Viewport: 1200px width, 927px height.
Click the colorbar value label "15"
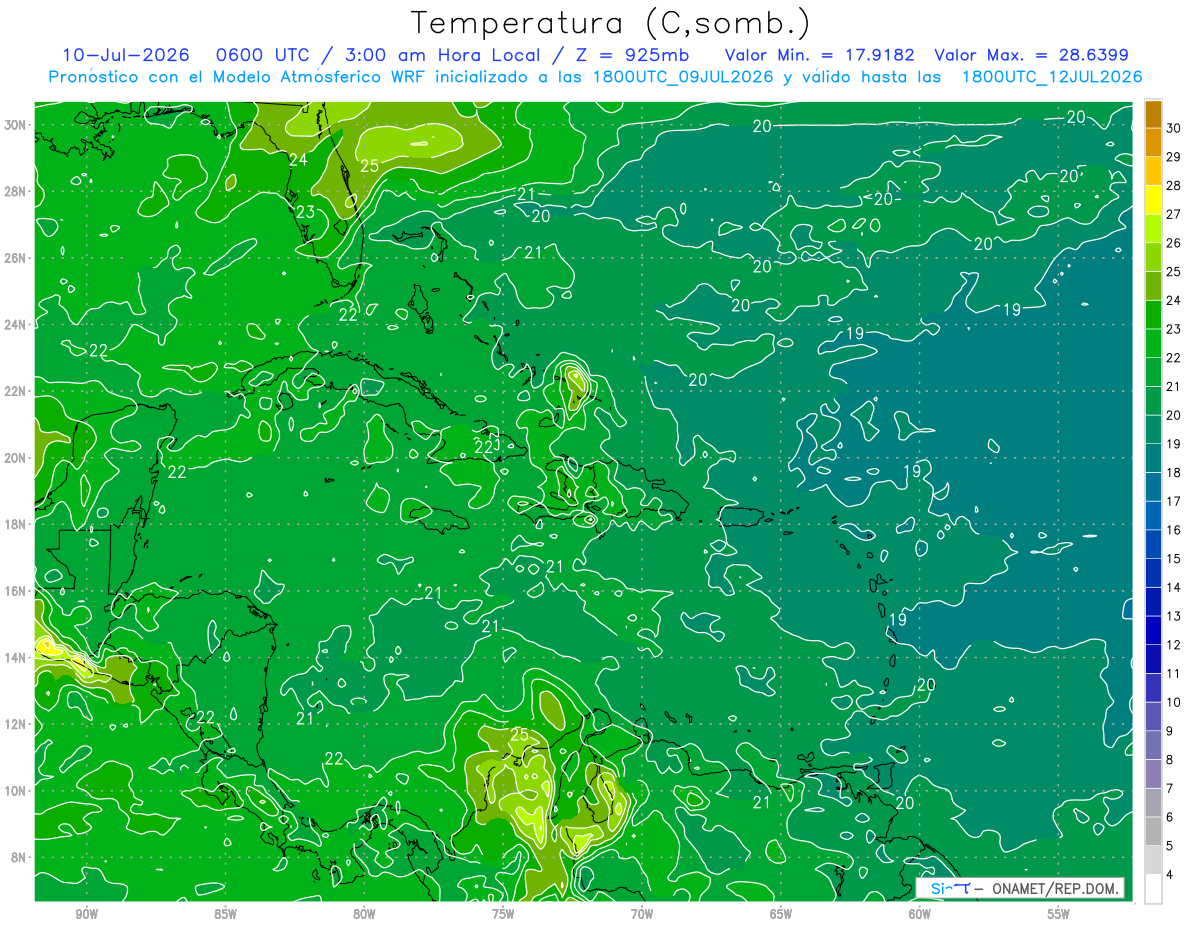[x=1174, y=559]
